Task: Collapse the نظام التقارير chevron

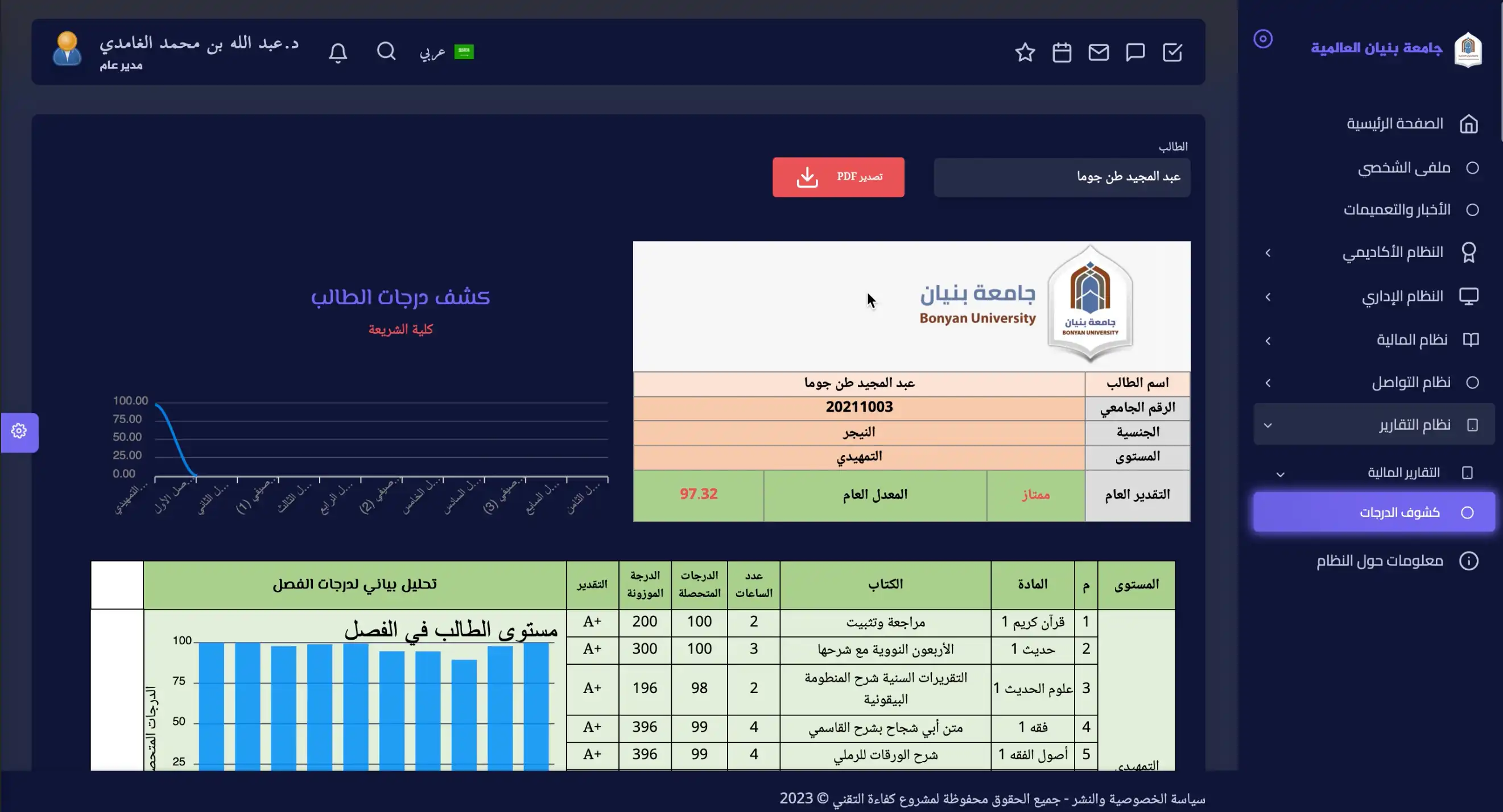Action: click(1268, 425)
